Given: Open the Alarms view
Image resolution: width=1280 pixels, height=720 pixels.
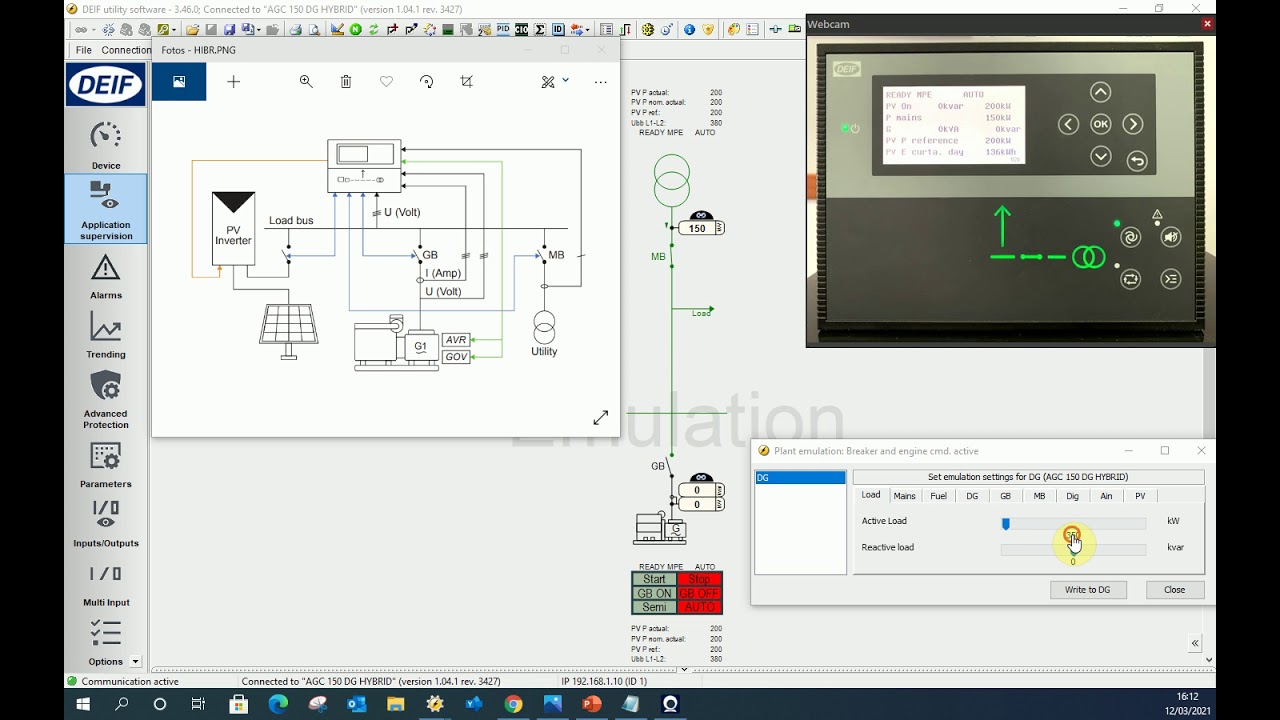Looking at the screenshot, I should coord(105,276).
